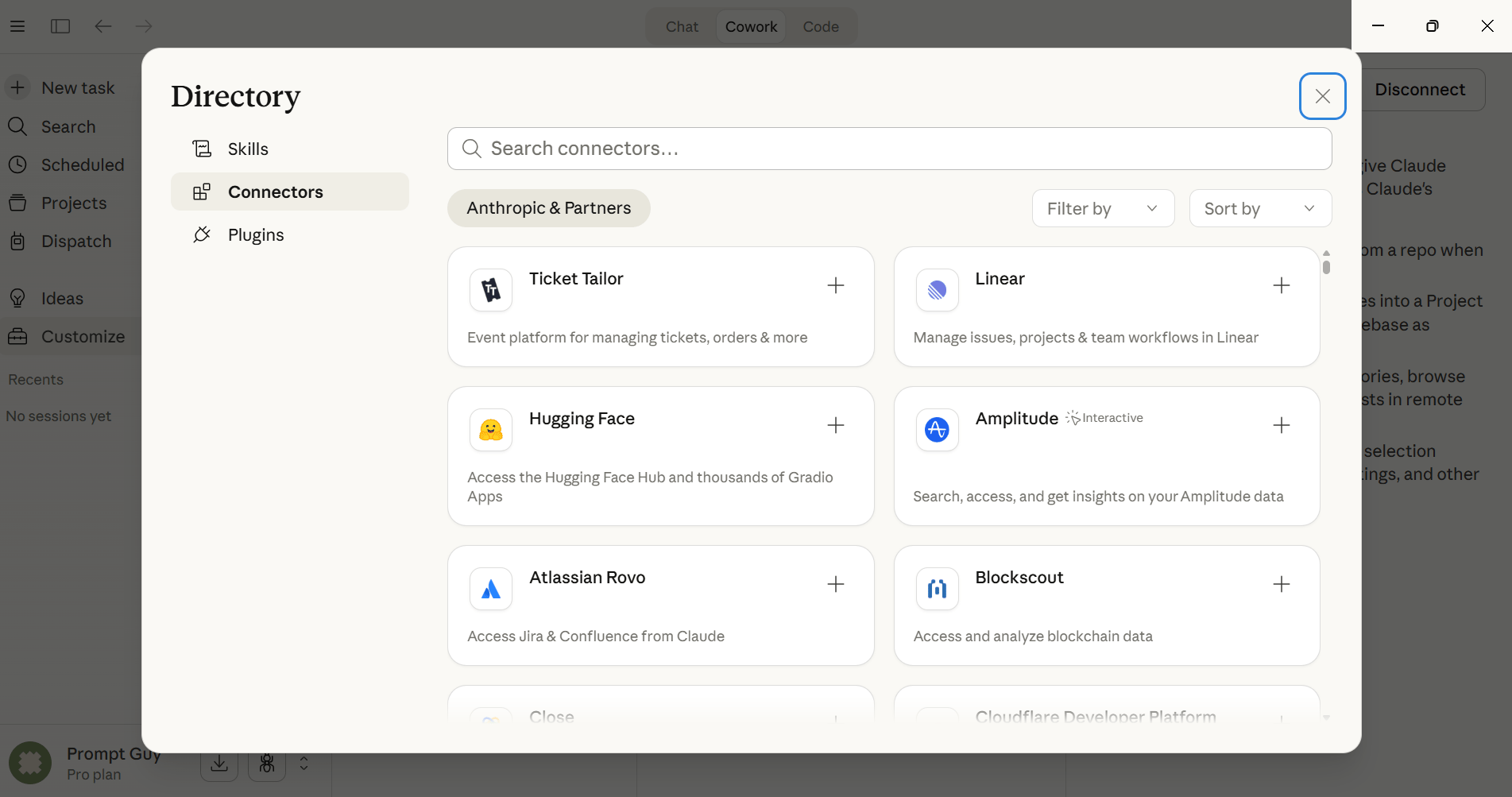Open the Plugins section
Image resolution: width=1512 pixels, height=797 pixels.
click(290, 234)
